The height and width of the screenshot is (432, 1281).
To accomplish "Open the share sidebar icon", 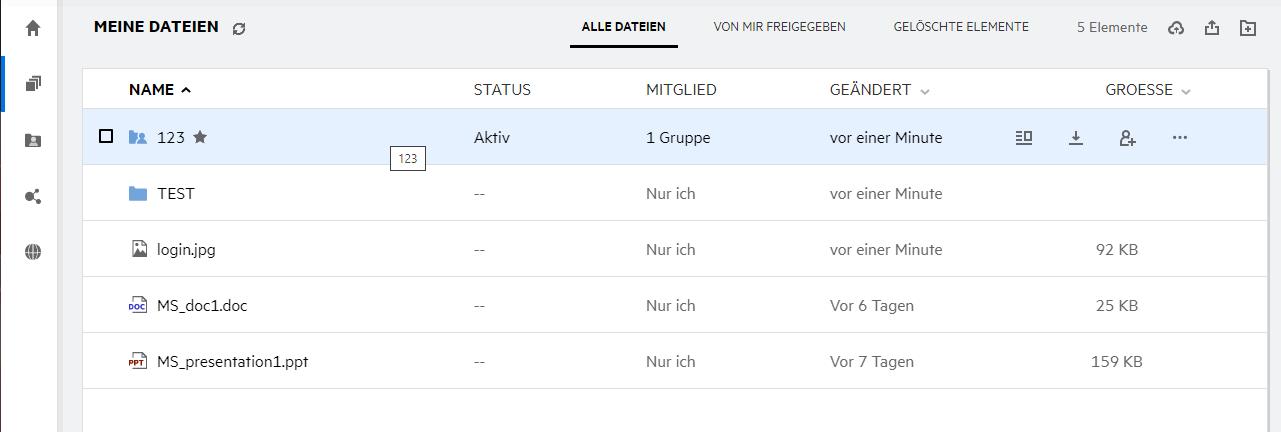I will [33, 197].
